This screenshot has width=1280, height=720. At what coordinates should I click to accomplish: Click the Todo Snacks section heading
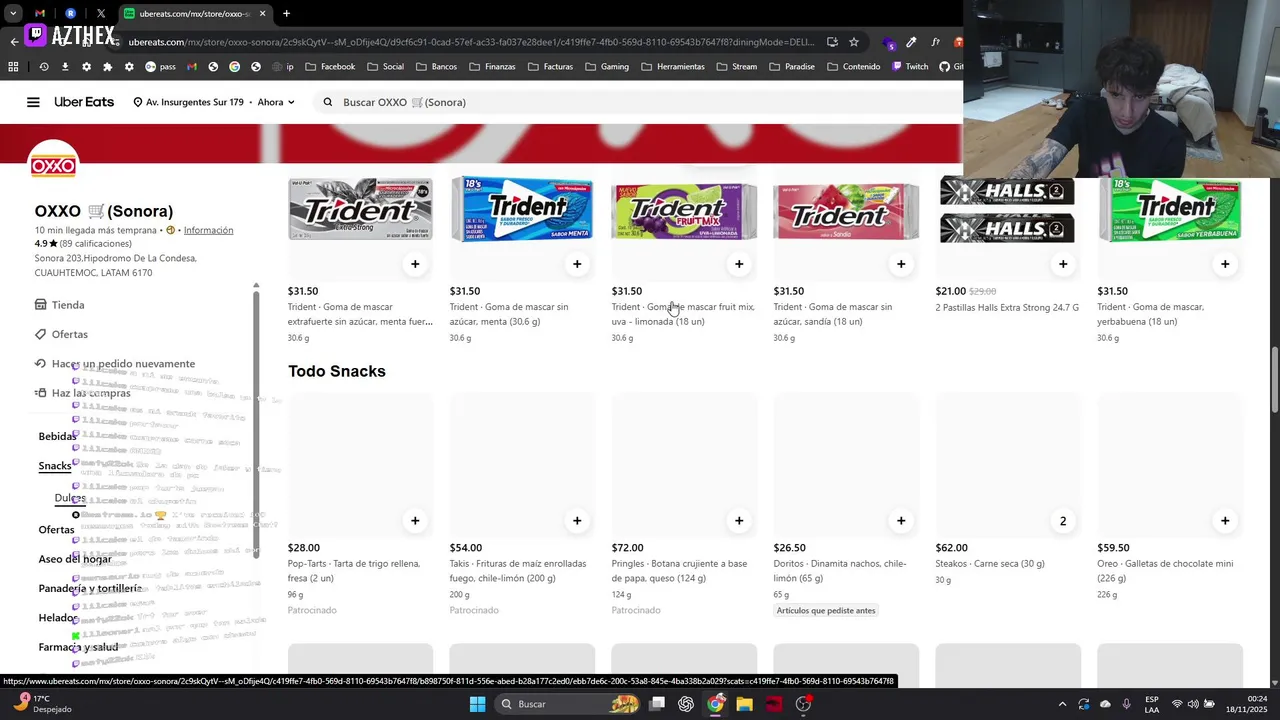click(x=337, y=371)
